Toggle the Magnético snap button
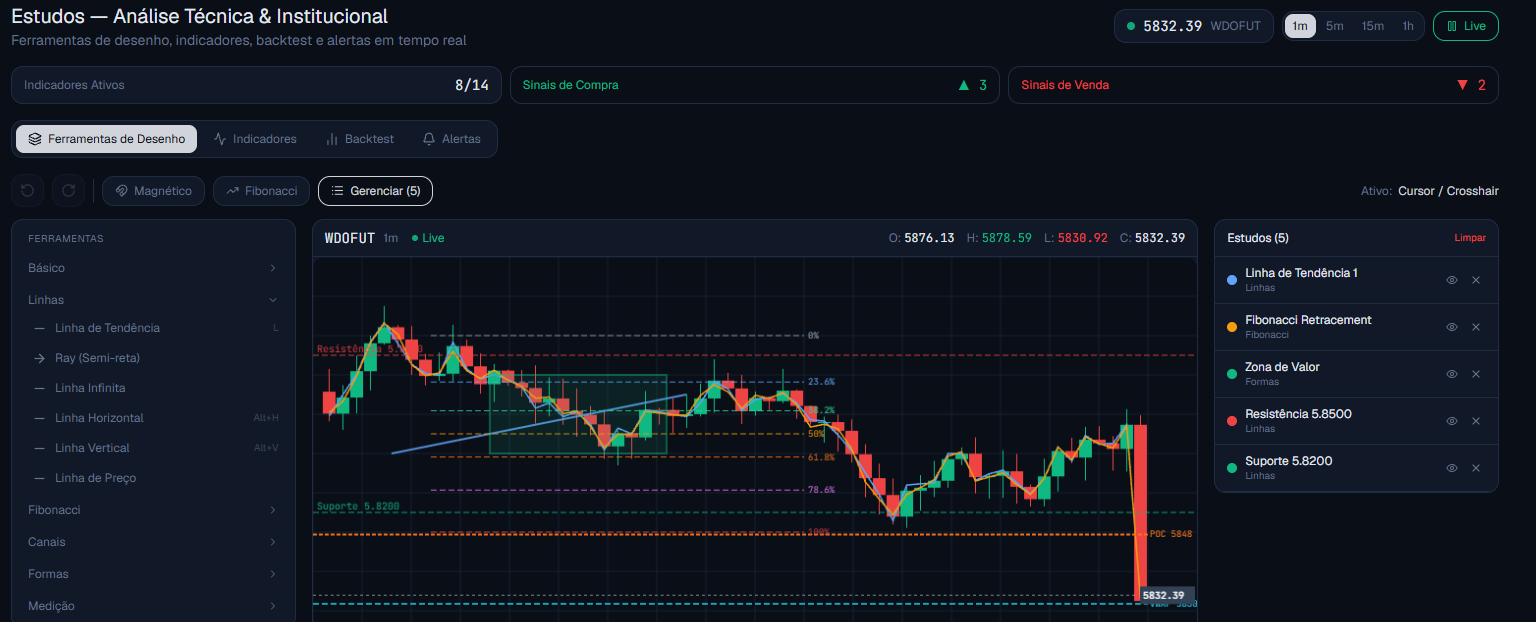 pos(153,190)
